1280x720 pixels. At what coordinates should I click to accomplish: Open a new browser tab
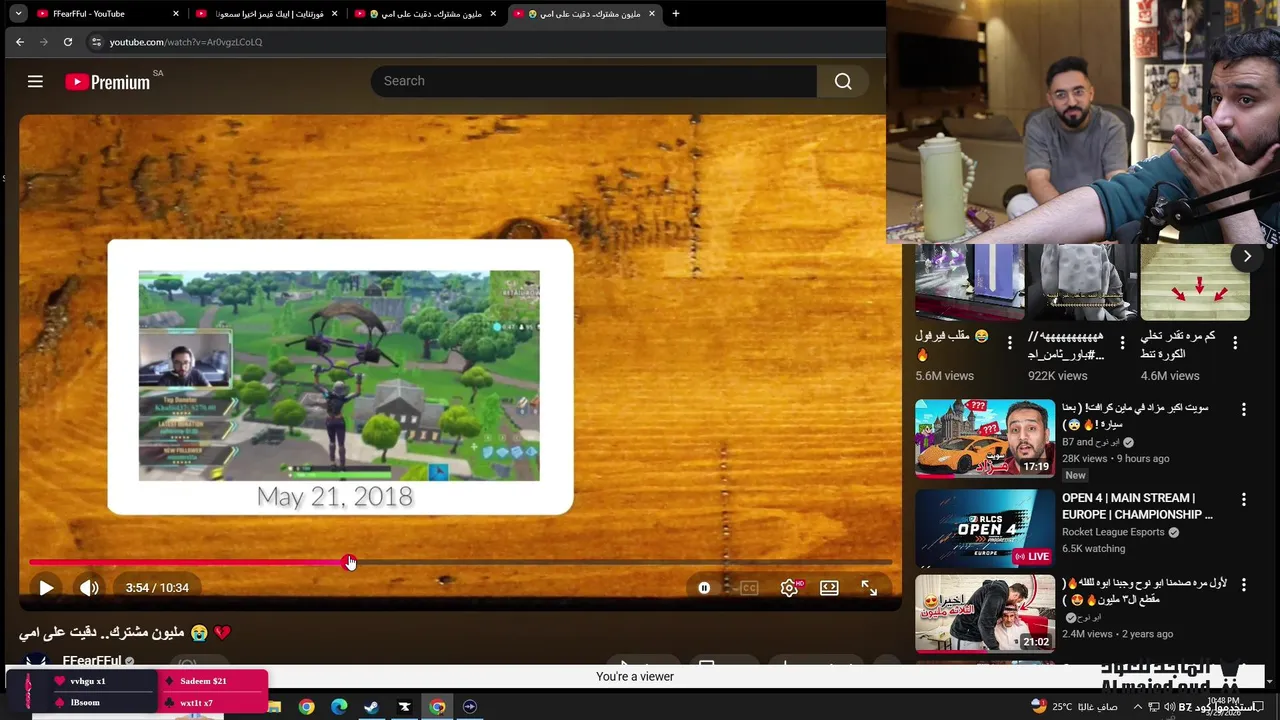[675, 14]
